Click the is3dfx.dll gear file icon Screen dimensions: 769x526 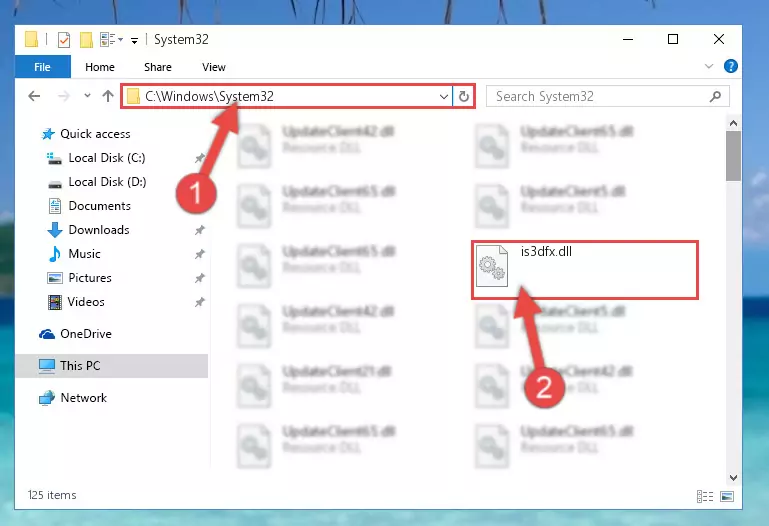(x=492, y=267)
